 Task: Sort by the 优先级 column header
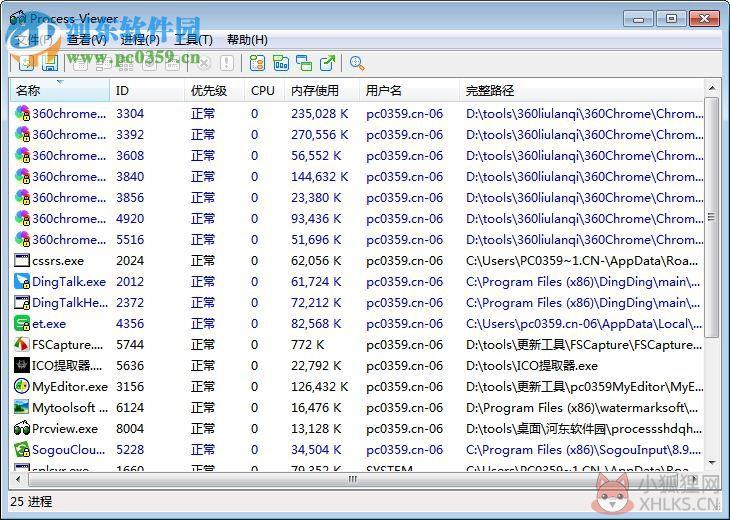pos(215,90)
